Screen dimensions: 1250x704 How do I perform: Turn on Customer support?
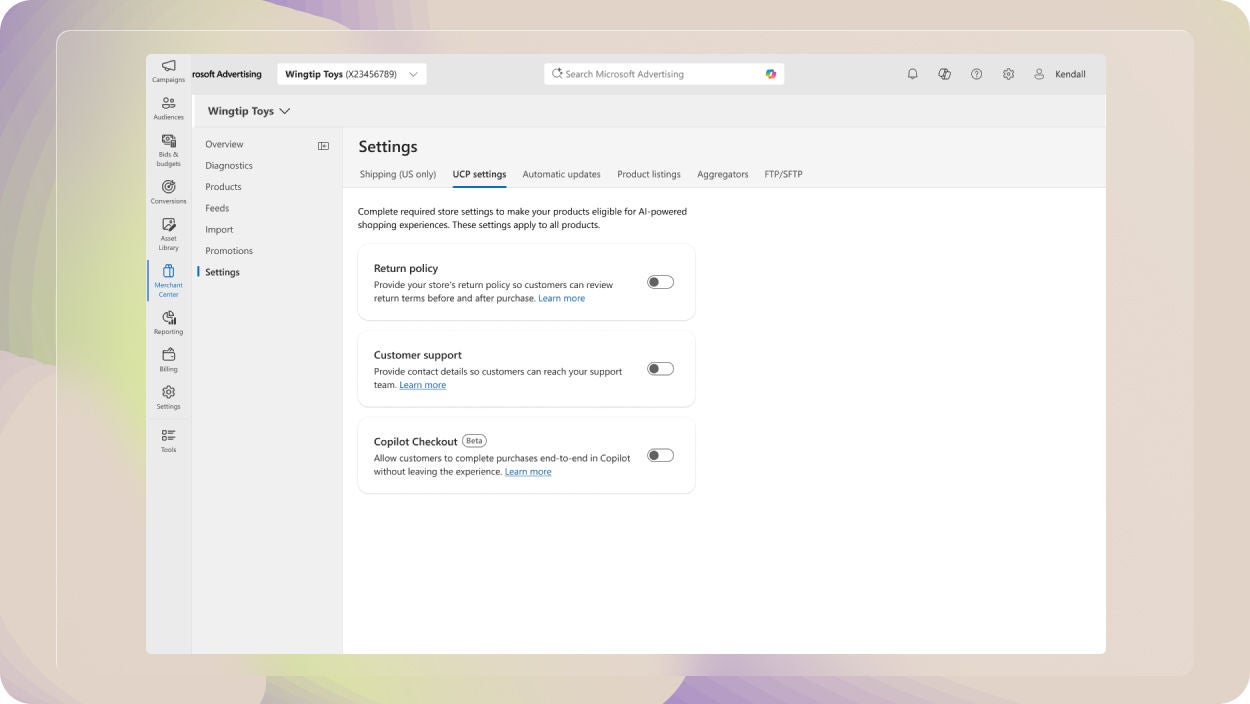click(659, 368)
